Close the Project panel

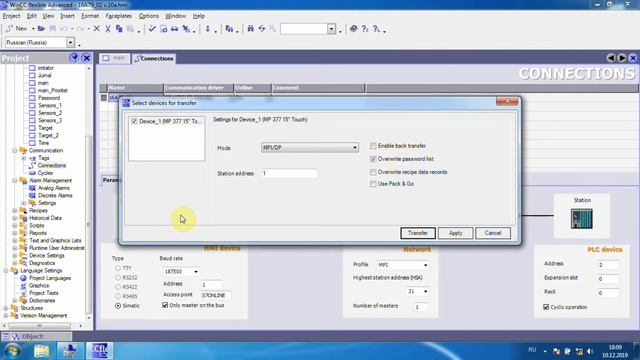point(87,58)
